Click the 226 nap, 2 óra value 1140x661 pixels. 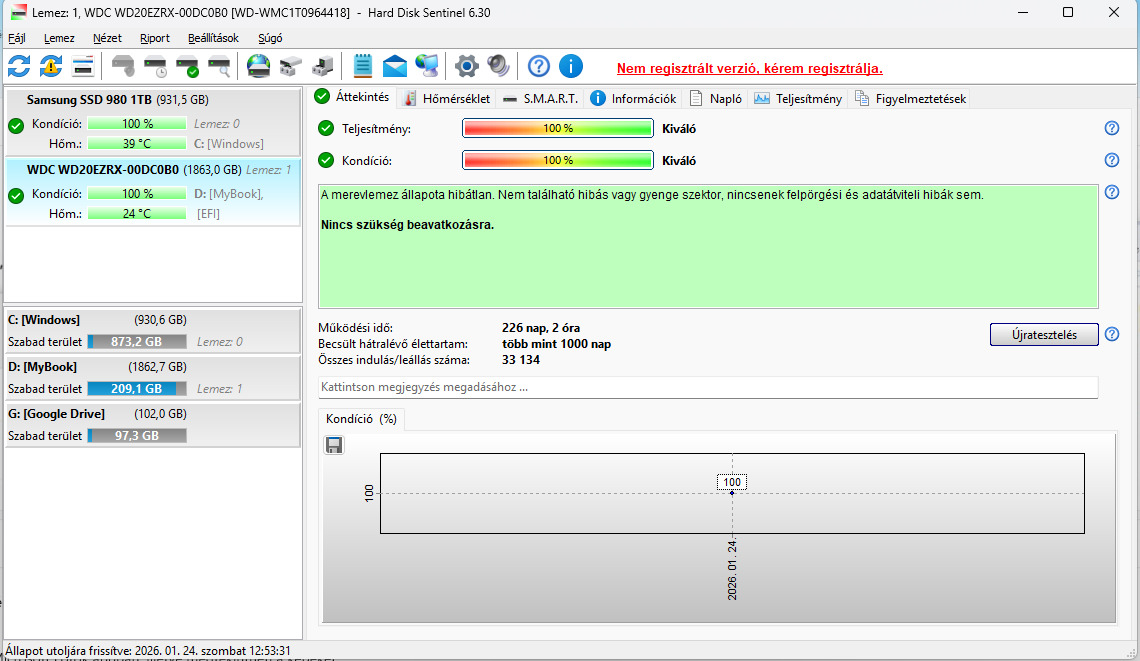click(x=541, y=328)
